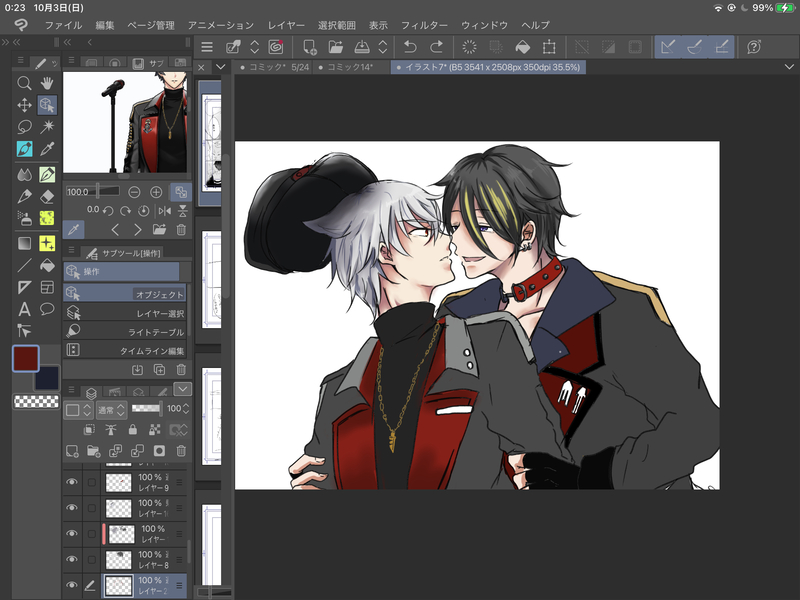Click the Redo arrow in command bar
Screen dimensions: 800x600
436,47
